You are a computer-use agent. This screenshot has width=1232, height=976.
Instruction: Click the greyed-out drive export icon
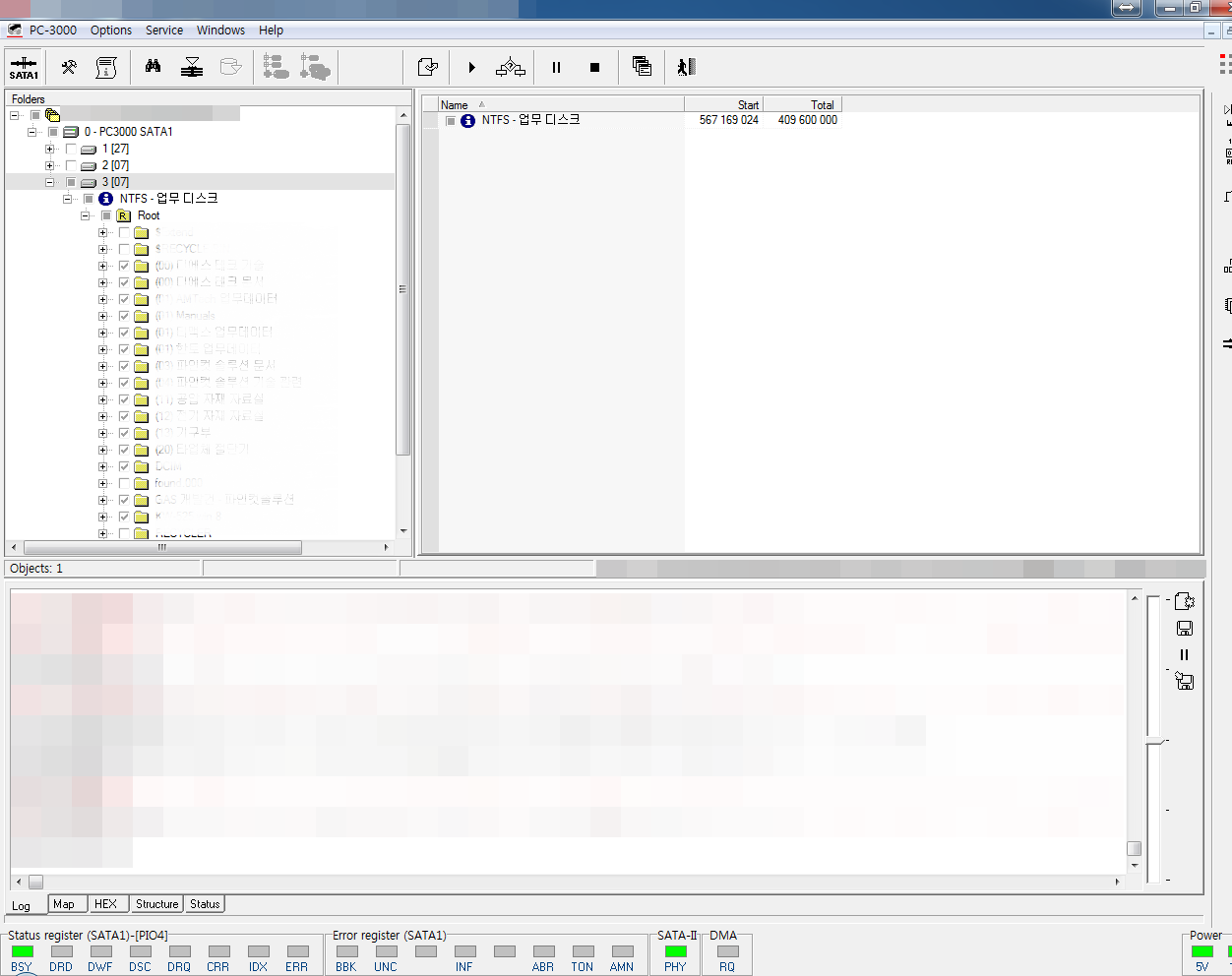230,67
